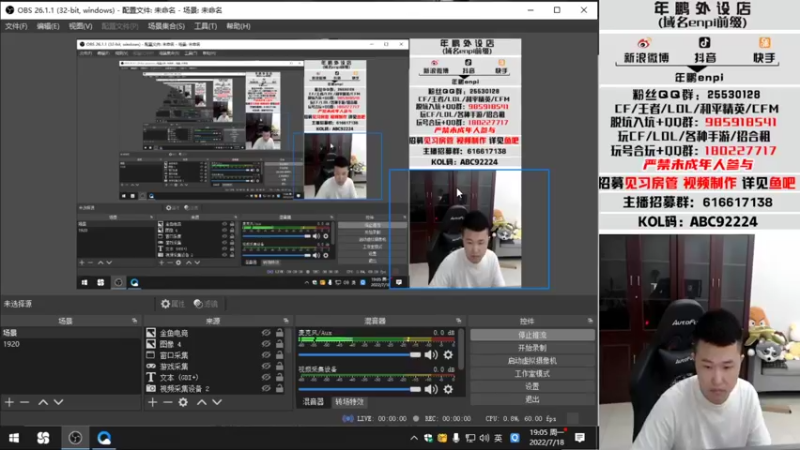The width and height of the screenshot is (800, 450).
Task: Undock the 混音器 panel via corner icon
Action: 459,321
